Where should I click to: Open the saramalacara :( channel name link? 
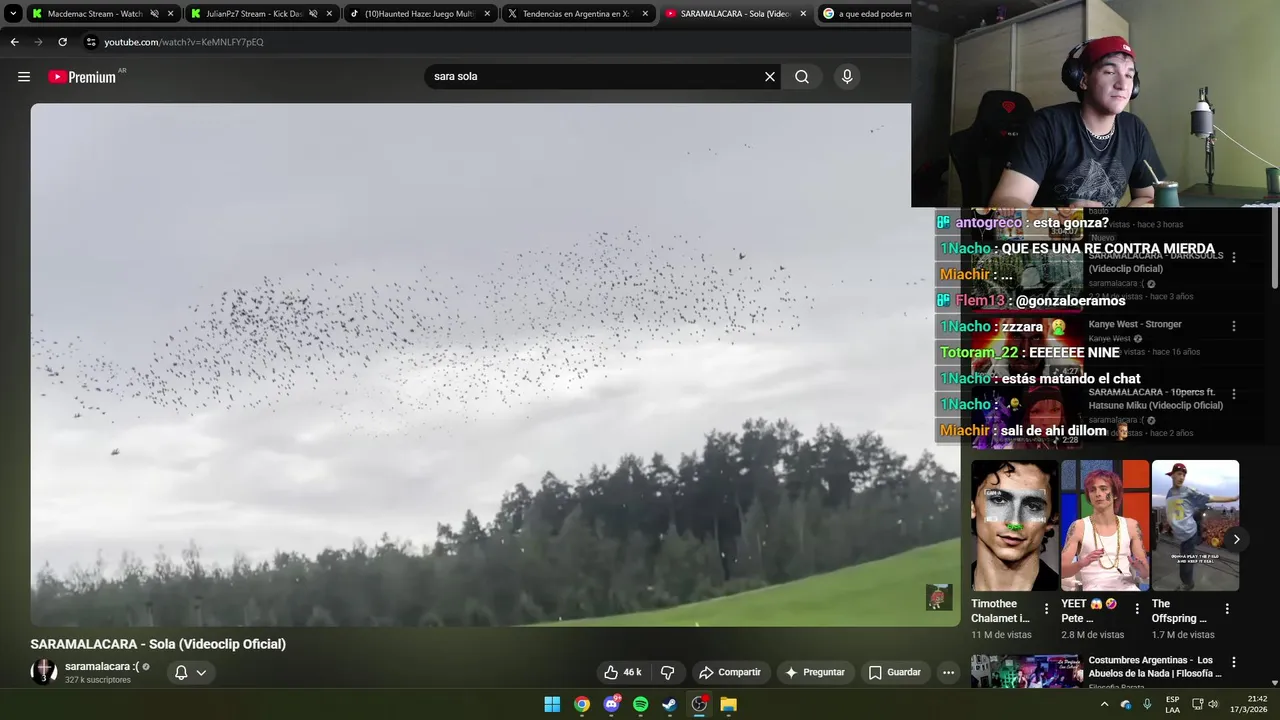[102, 666]
